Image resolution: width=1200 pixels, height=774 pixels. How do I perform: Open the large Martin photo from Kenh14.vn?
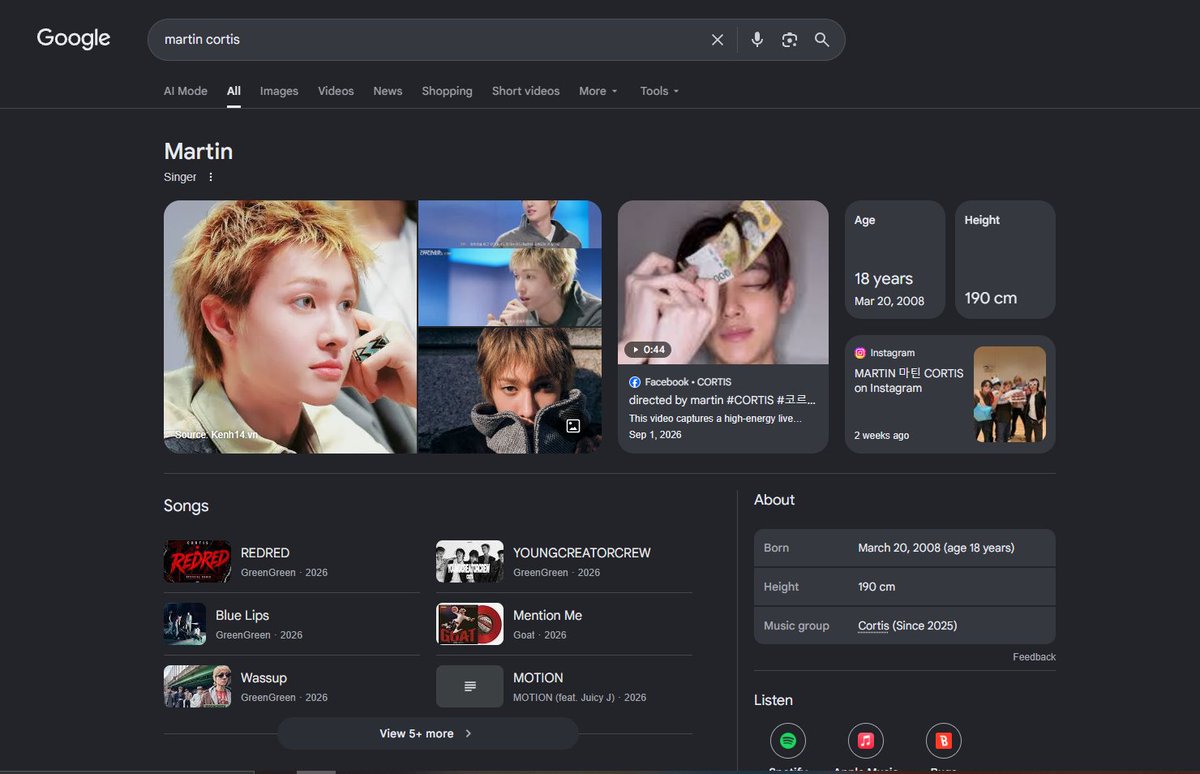290,327
